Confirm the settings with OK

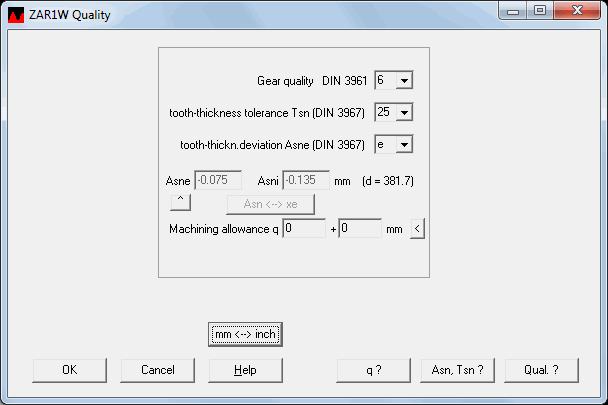[x=70, y=369]
